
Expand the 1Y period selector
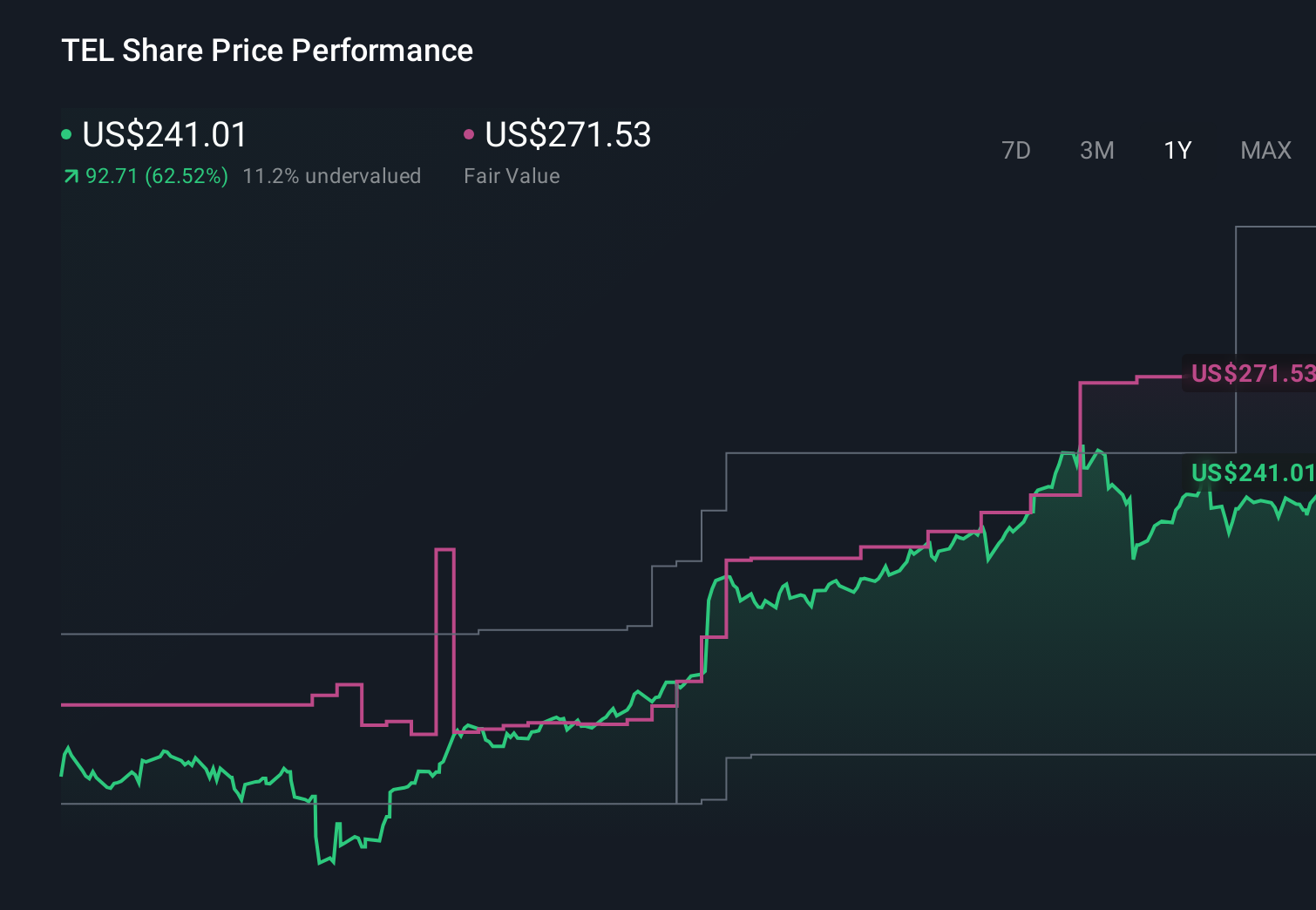(x=1176, y=150)
